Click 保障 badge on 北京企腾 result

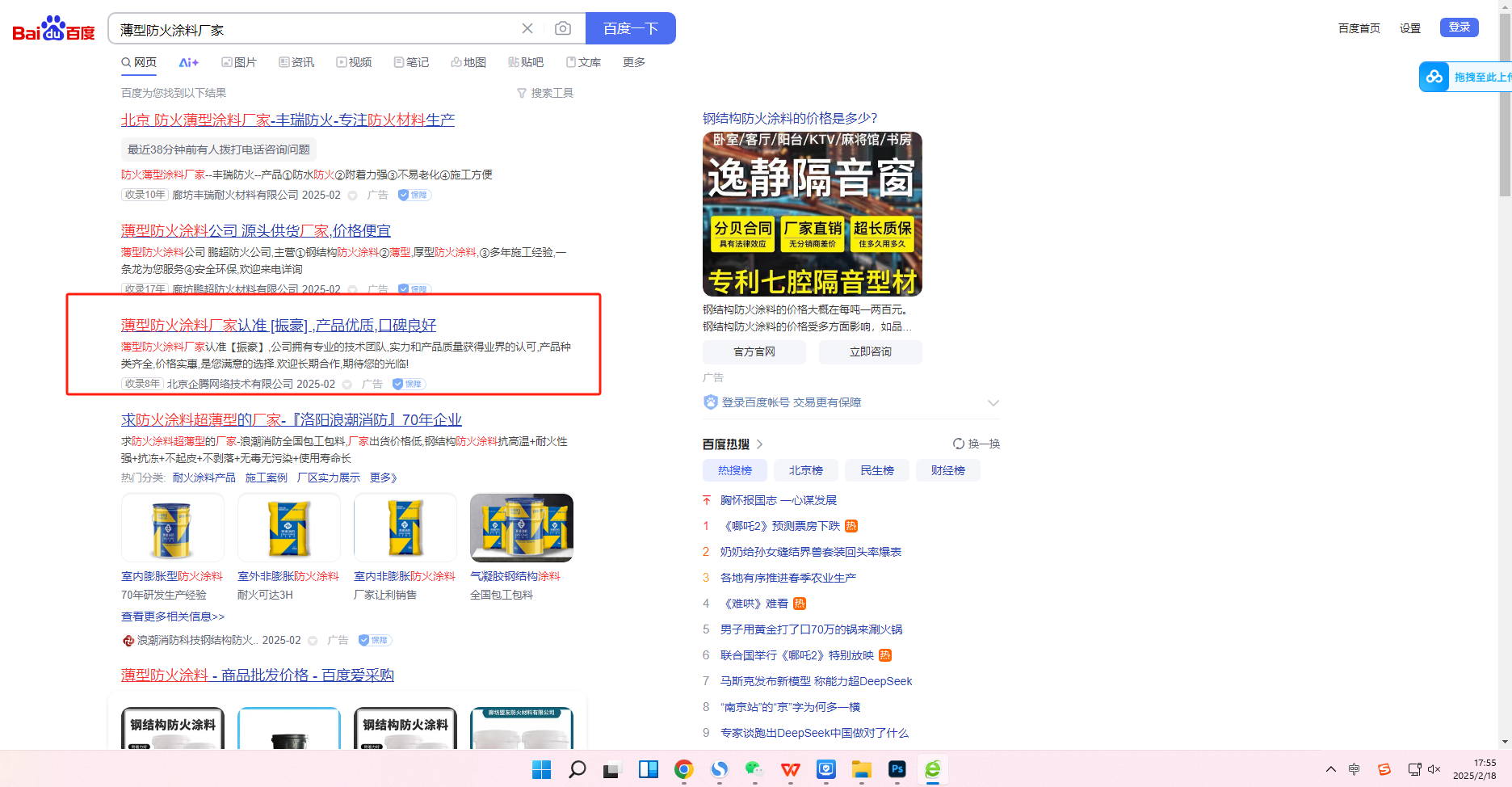(x=409, y=384)
